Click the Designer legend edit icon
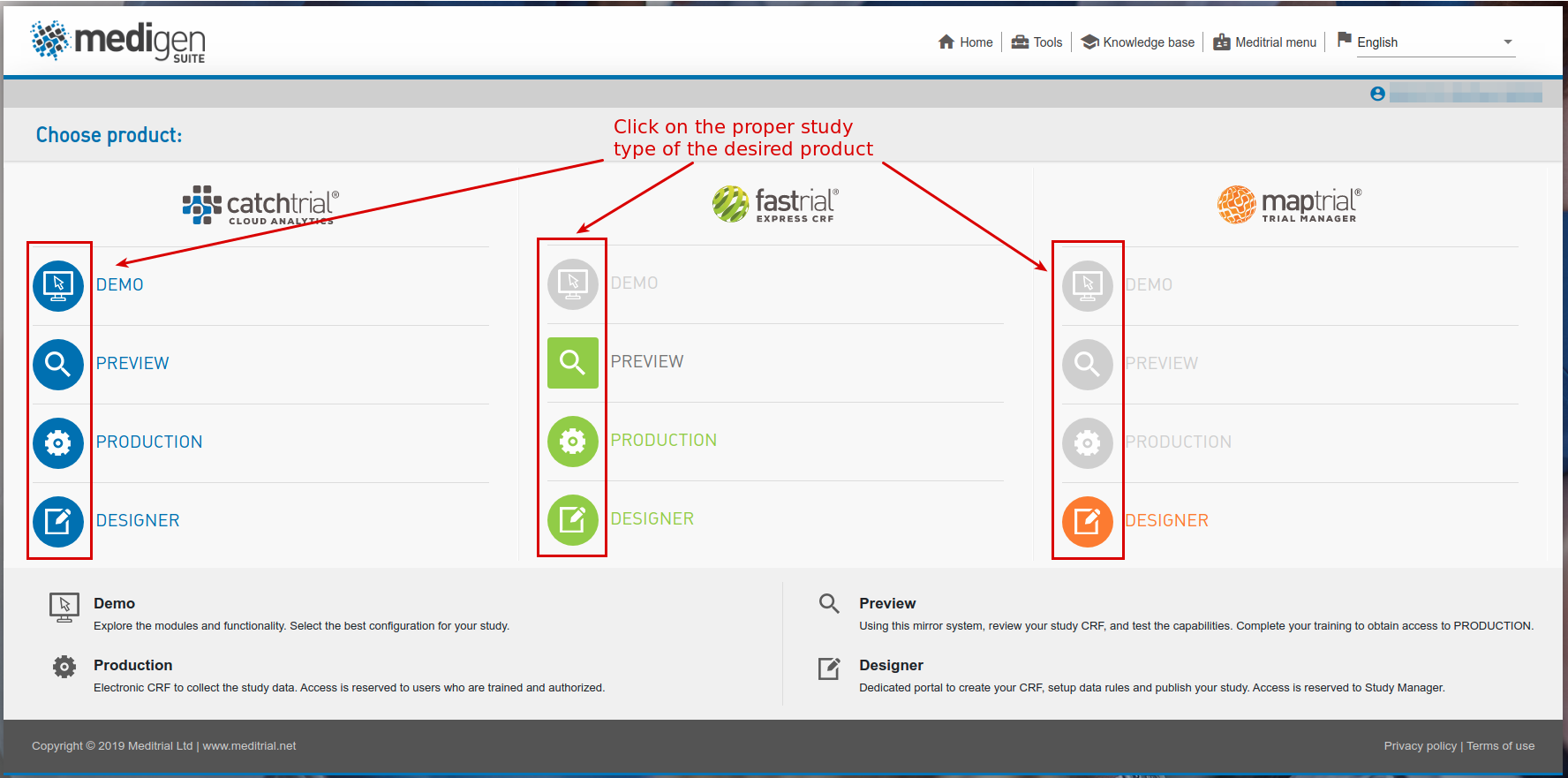 [x=829, y=668]
